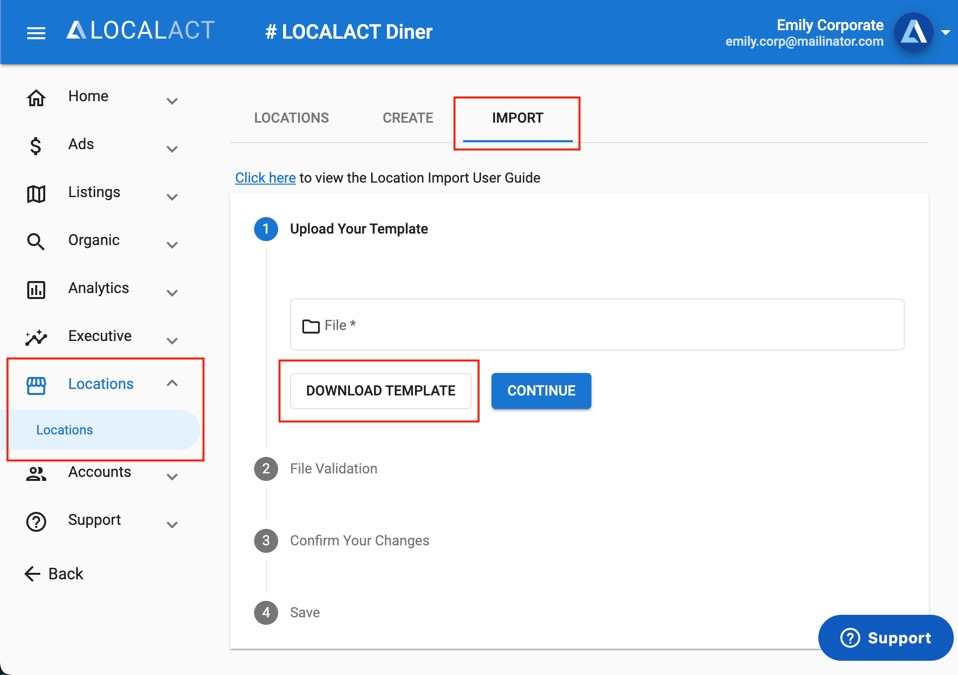This screenshot has width=958, height=675.
Task: Click the Analytics bar chart icon
Action: 36,290
